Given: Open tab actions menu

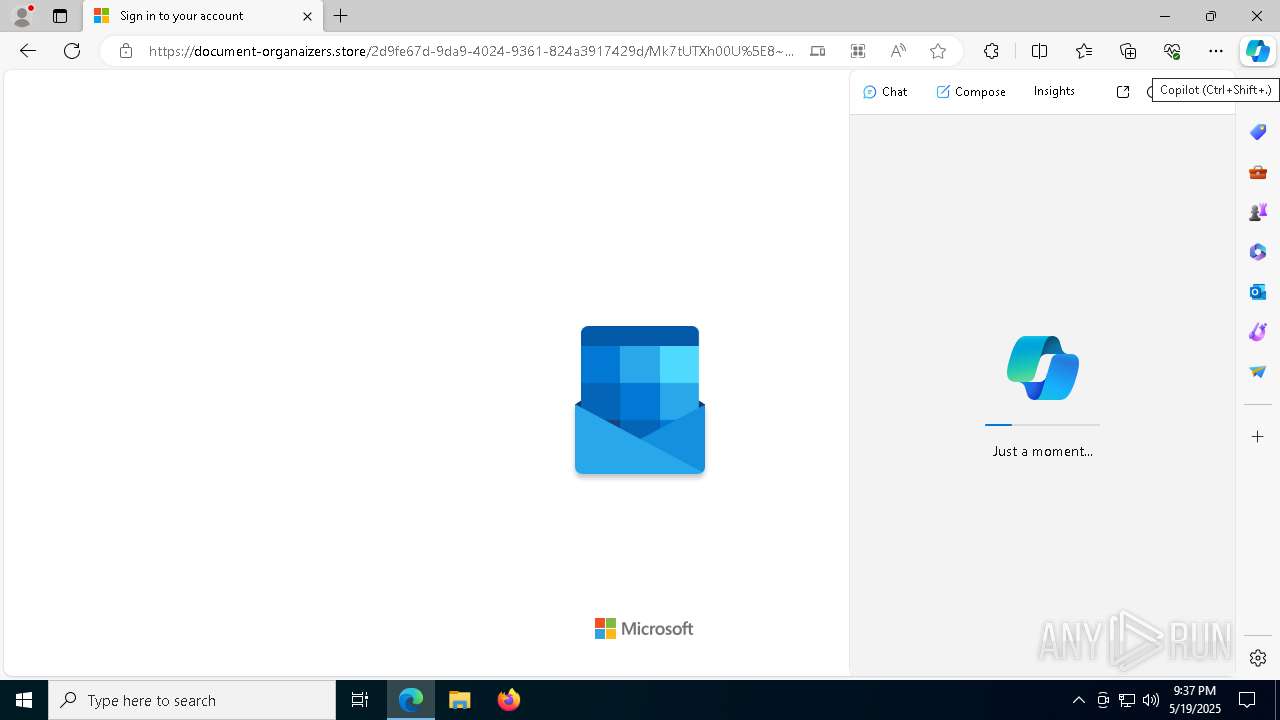Looking at the screenshot, I should (60, 16).
